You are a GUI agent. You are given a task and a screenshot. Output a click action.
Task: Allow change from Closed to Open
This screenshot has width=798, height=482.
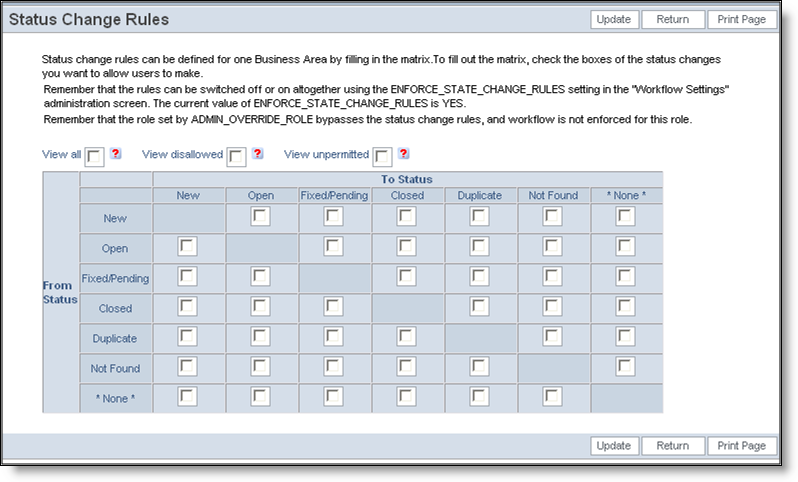[x=260, y=306]
